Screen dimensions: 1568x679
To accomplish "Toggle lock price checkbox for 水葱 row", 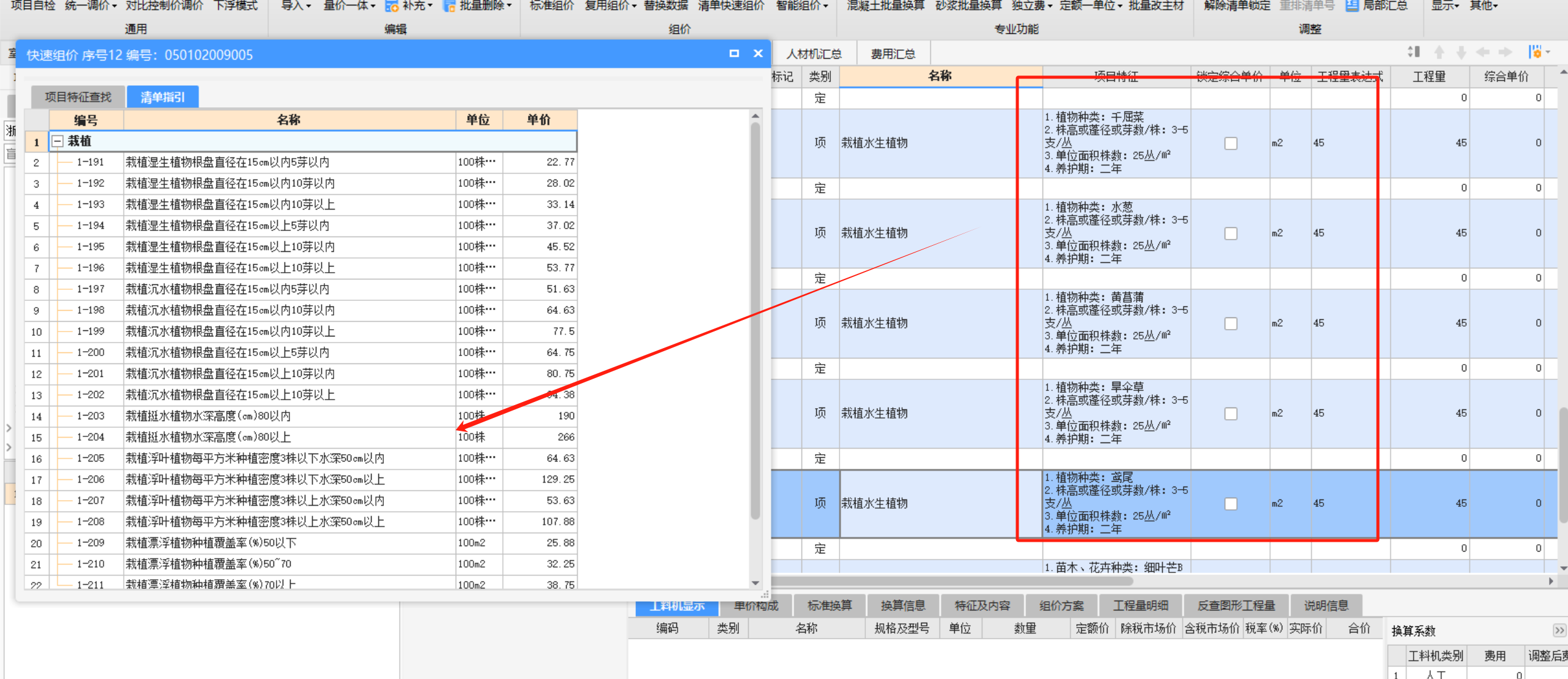I will (x=1231, y=233).
